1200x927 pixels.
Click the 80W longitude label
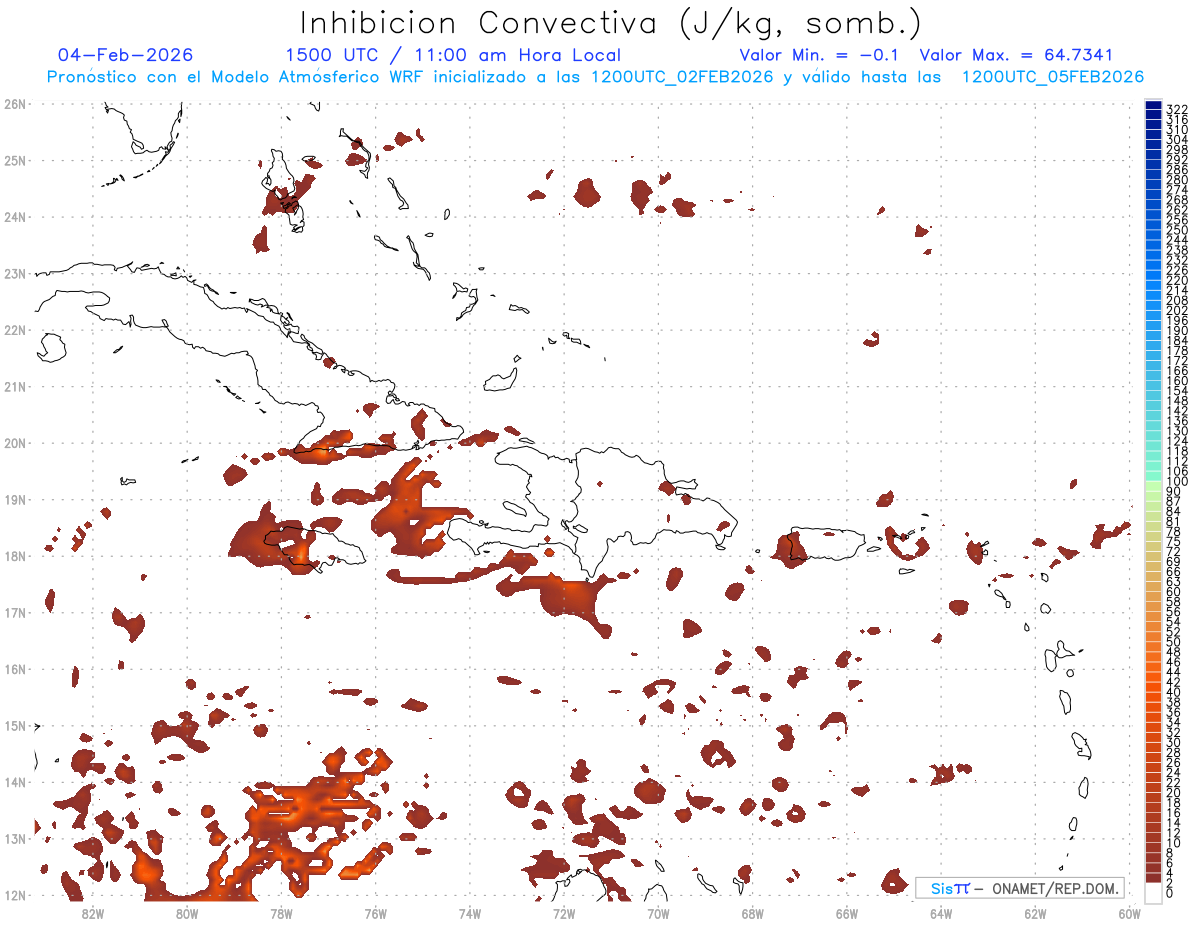tap(187, 913)
